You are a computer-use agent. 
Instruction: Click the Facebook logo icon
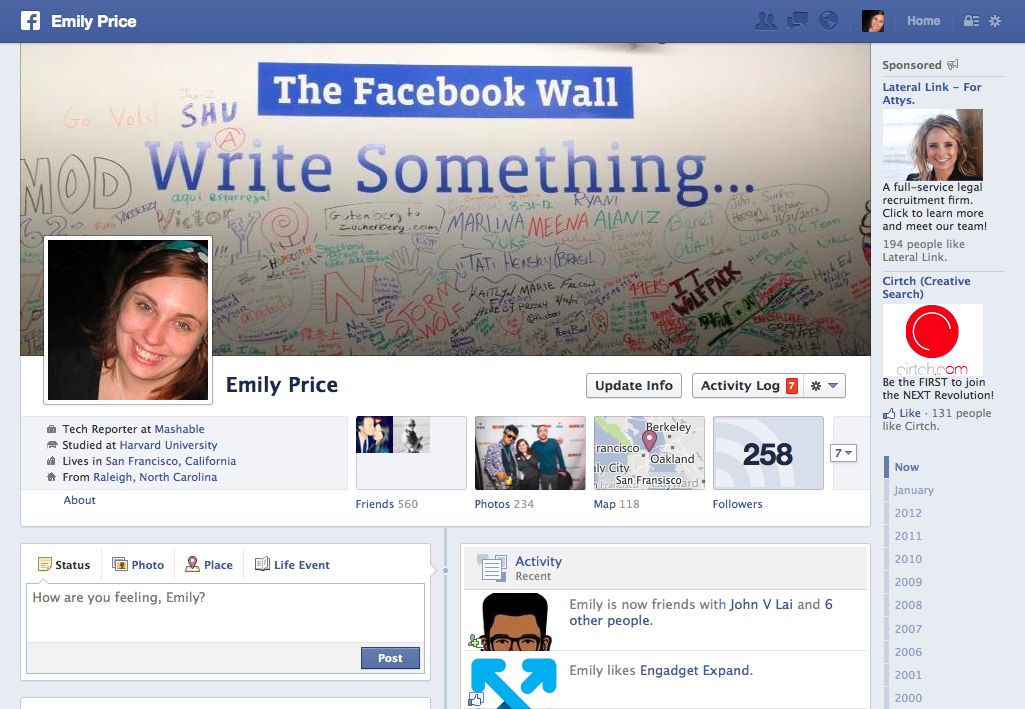30,21
